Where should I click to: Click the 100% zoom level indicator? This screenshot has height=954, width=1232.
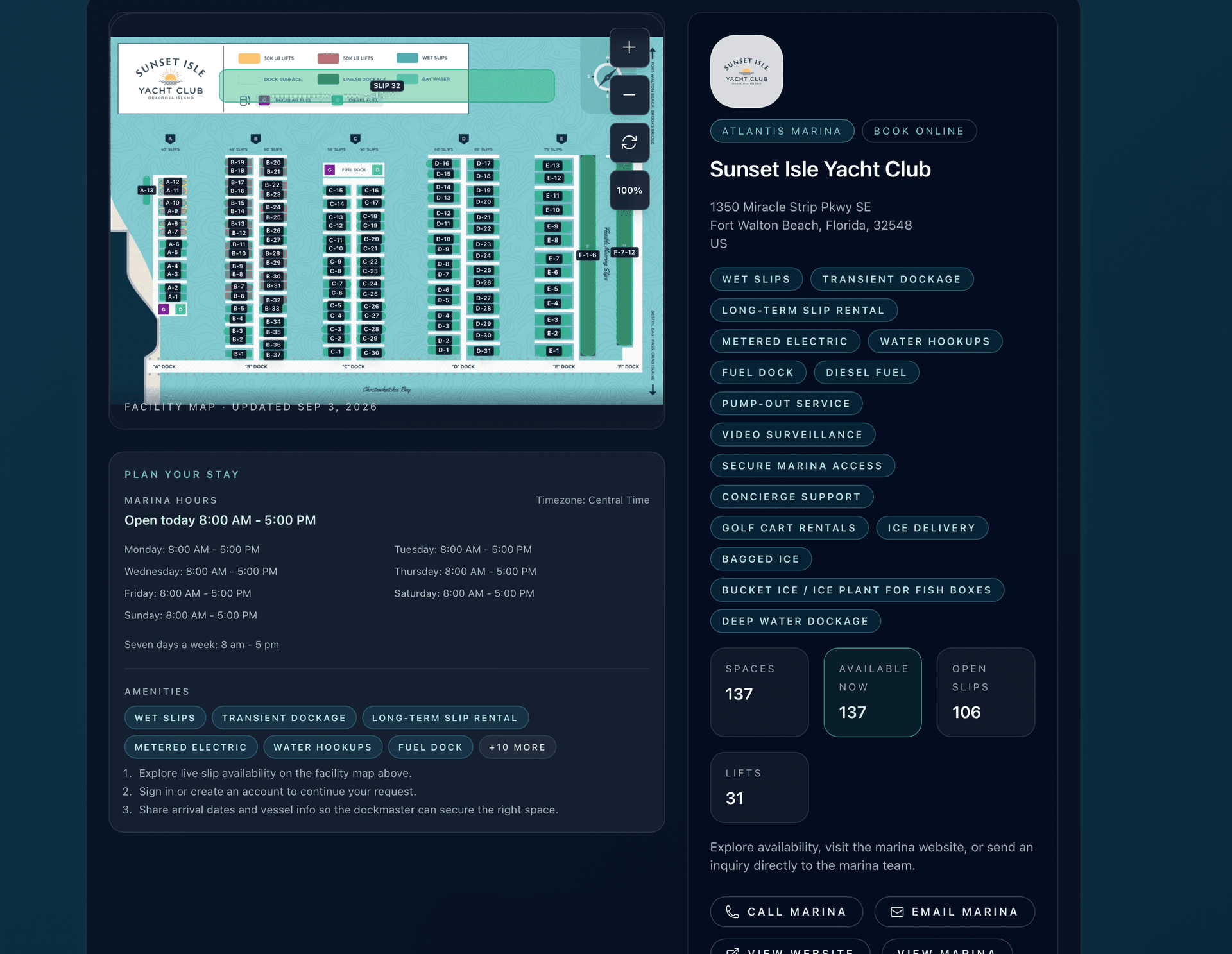pos(629,191)
